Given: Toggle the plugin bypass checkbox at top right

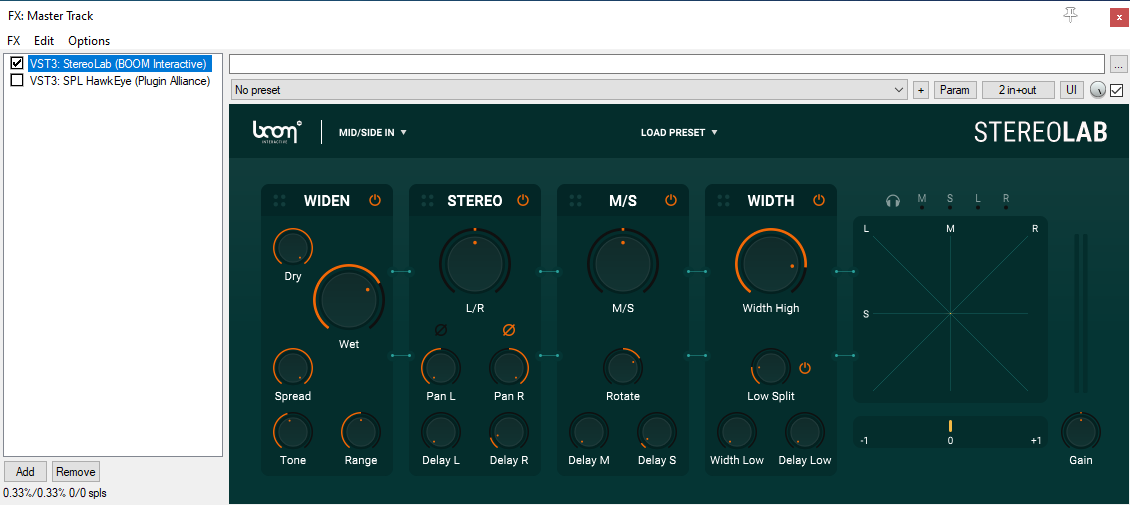Looking at the screenshot, I should pyautogui.click(x=1117, y=90).
